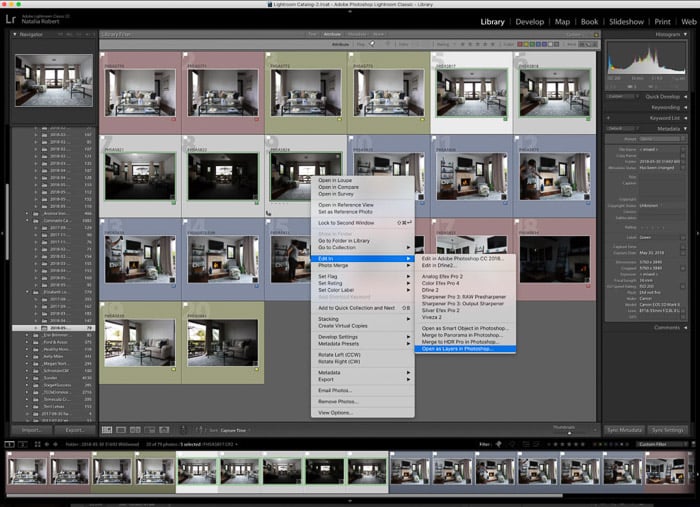This screenshot has width=700, height=507.
Task: Select first grid thumbnail with red label
Action: [140, 92]
